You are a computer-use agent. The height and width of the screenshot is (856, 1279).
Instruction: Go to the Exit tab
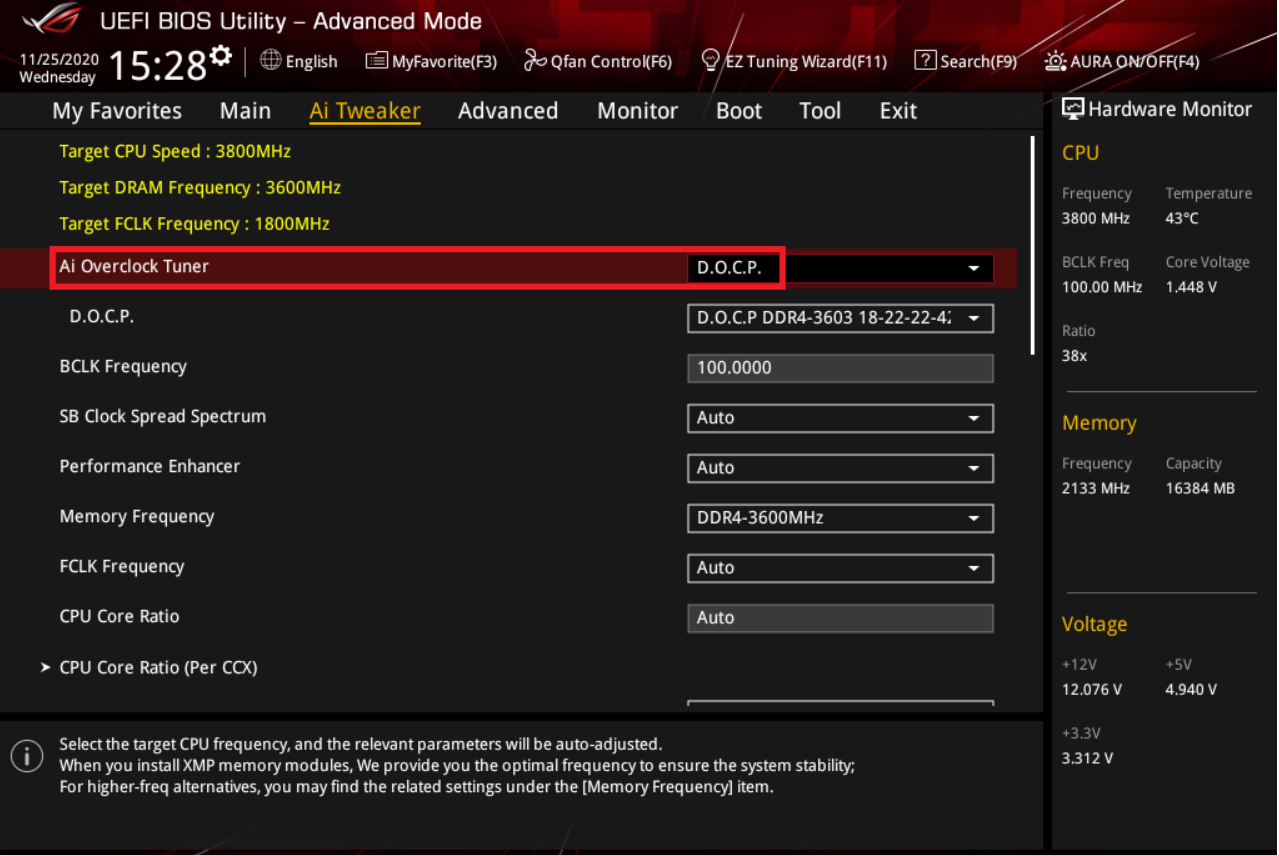click(x=898, y=111)
